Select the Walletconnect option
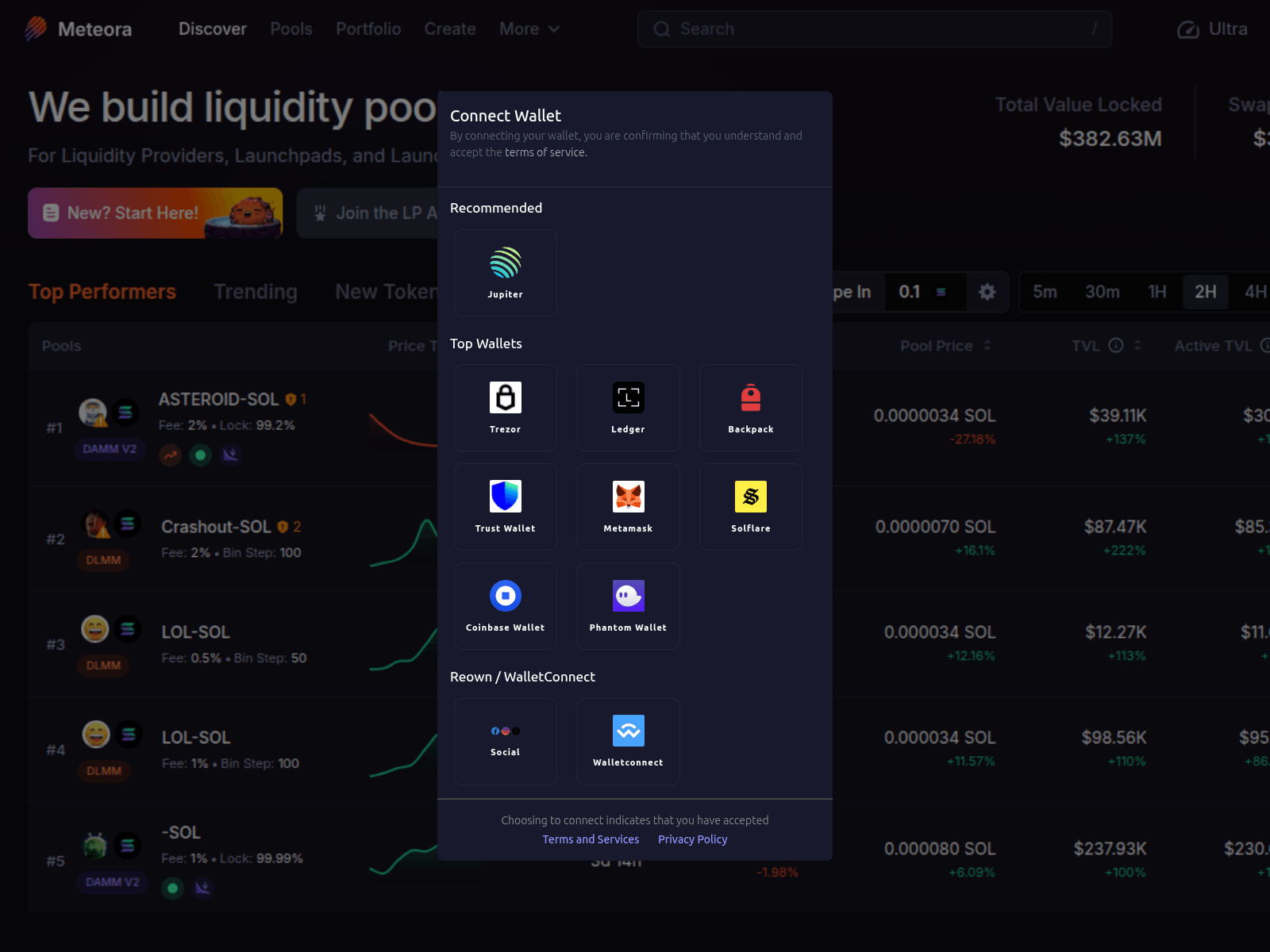Image resolution: width=1270 pixels, height=952 pixels. (x=629, y=742)
